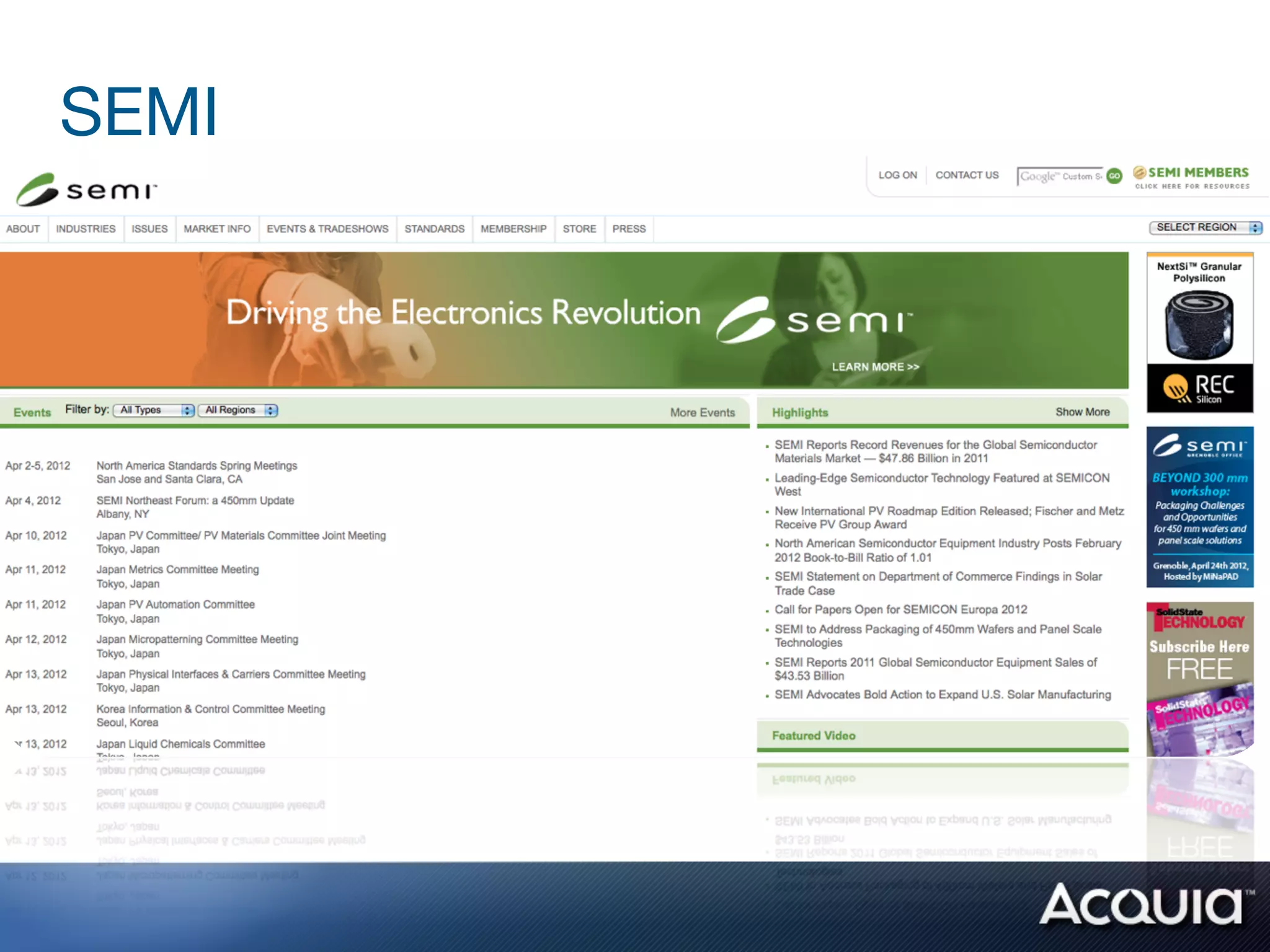Viewport: 1270px width, 952px height.
Task: Click Show More in Highlights
Action: pyautogui.click(x=1082, y=412)
